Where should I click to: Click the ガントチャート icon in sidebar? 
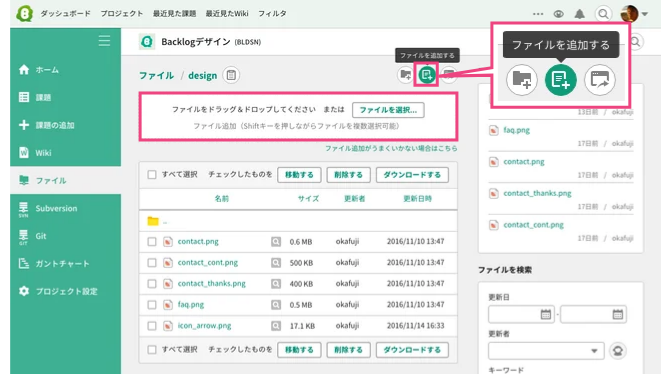click(24, 264)
